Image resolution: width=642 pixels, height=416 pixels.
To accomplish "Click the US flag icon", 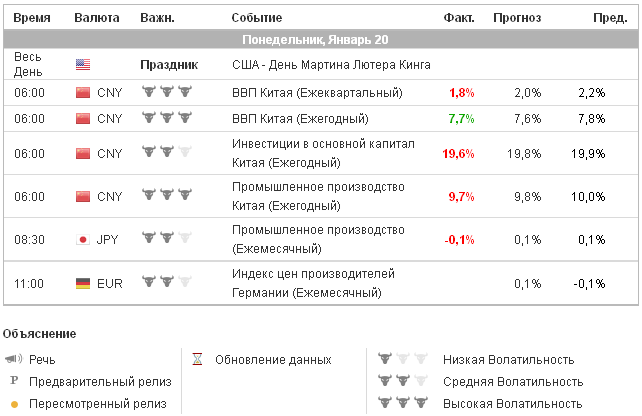I will click(83, 65).
